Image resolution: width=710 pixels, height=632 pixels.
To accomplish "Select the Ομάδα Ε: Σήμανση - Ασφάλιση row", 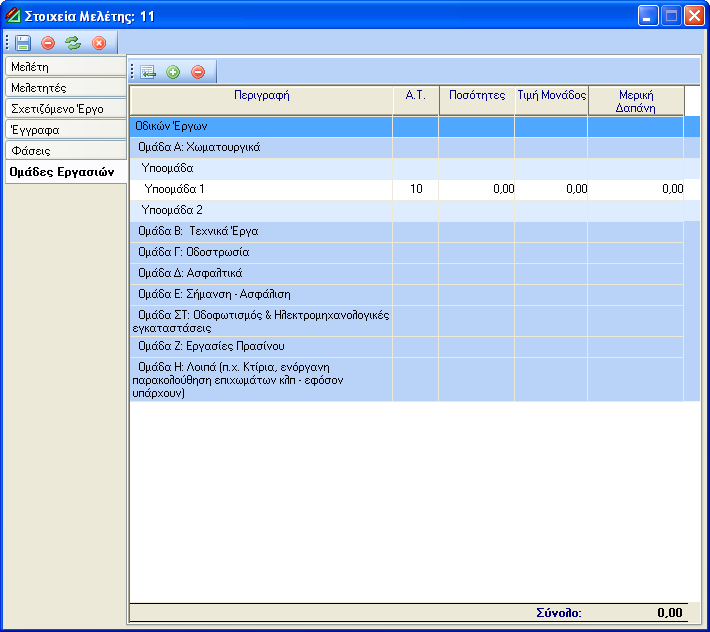I will (415, 294).
